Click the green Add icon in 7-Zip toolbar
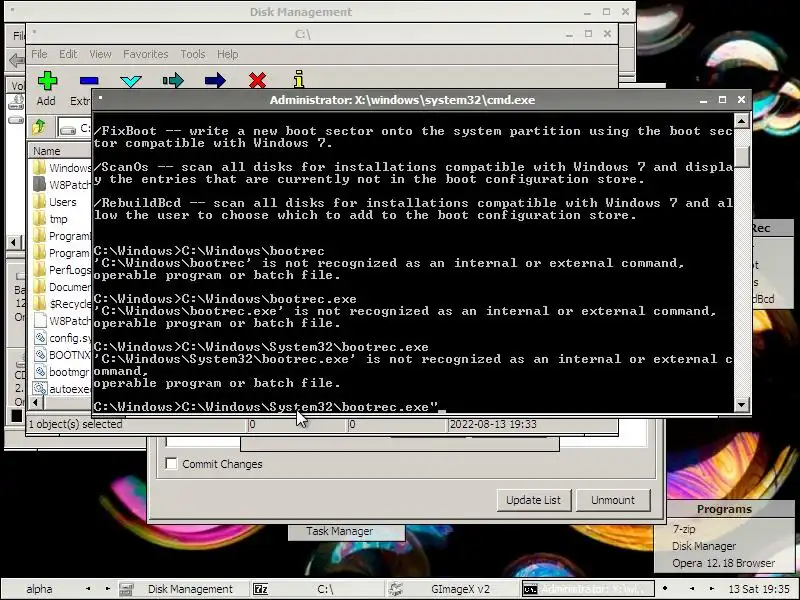Screen dimensions: 800x600 (x=47, y=81)
